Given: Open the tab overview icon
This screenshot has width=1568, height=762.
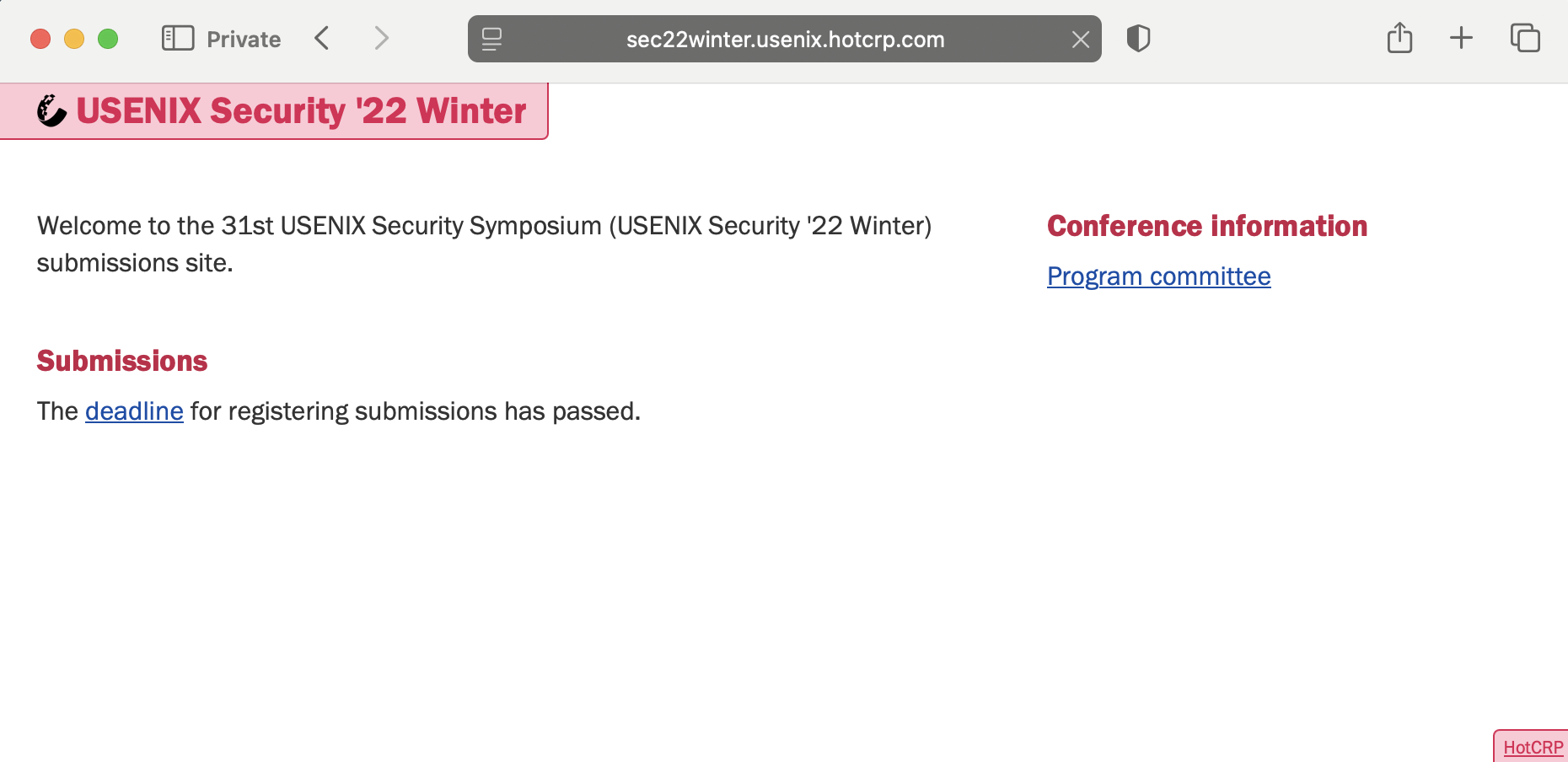Looking at the screenshot, I should (1525, 38).
